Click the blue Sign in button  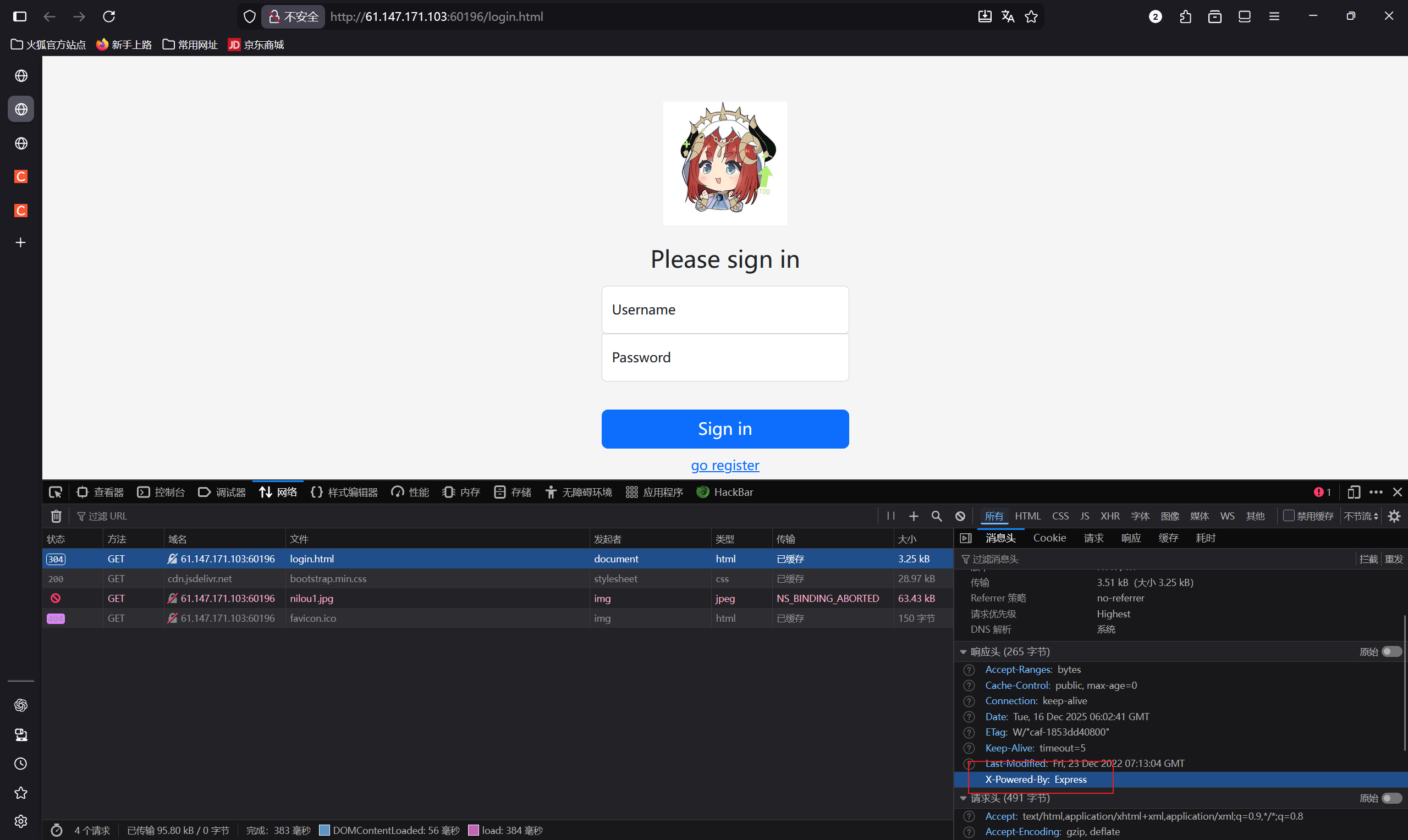[725, 428]
